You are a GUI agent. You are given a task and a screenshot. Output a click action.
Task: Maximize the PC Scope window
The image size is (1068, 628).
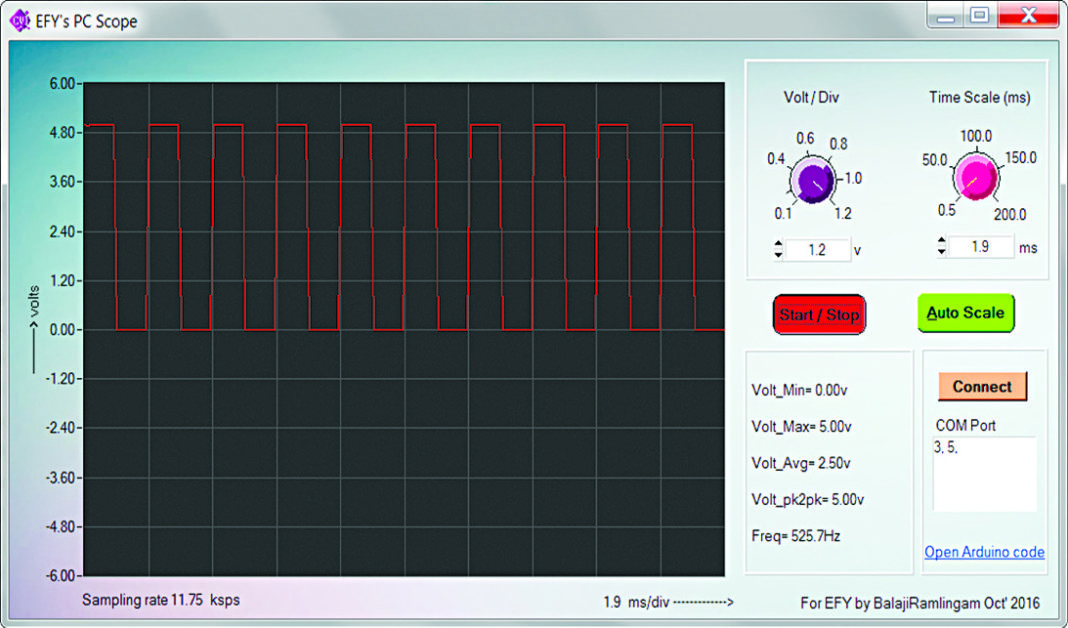click(x=979, y=15)
